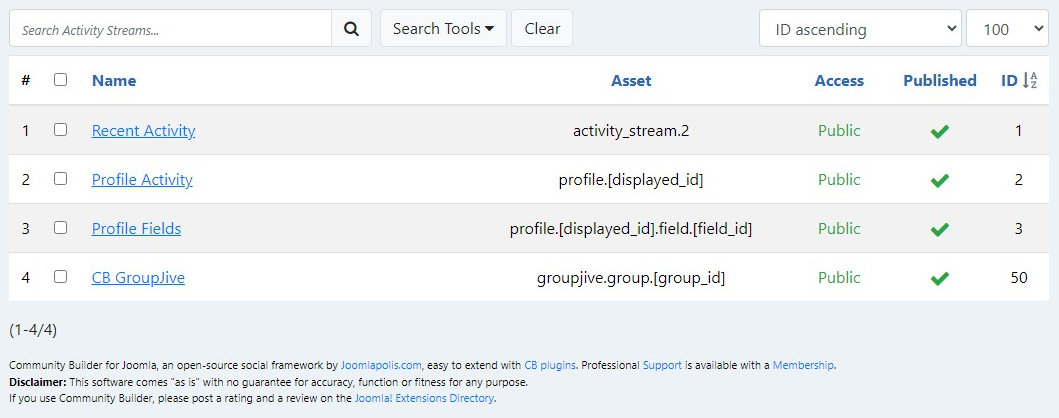Sort by the Published column header
This screenshot has height=418, width=1059.
[939, 80]
